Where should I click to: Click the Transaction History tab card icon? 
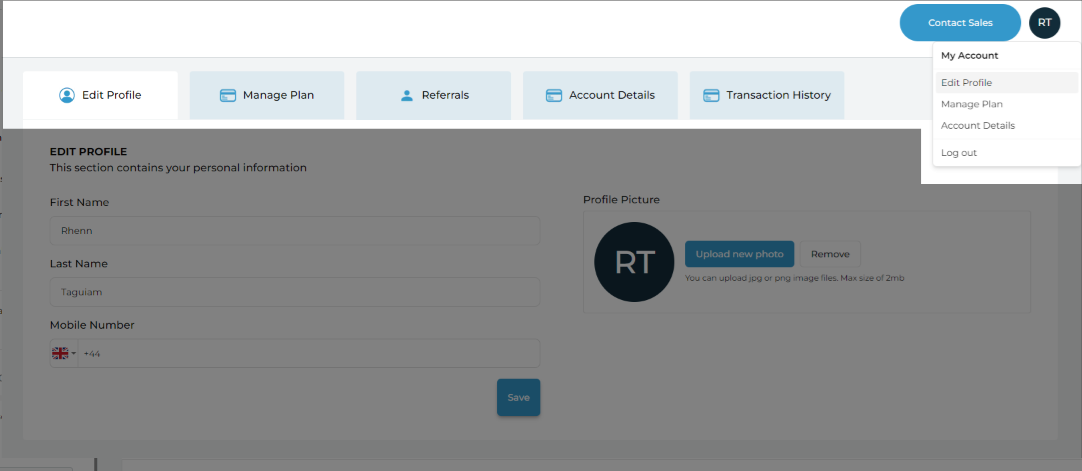click(x=711, y=95)
